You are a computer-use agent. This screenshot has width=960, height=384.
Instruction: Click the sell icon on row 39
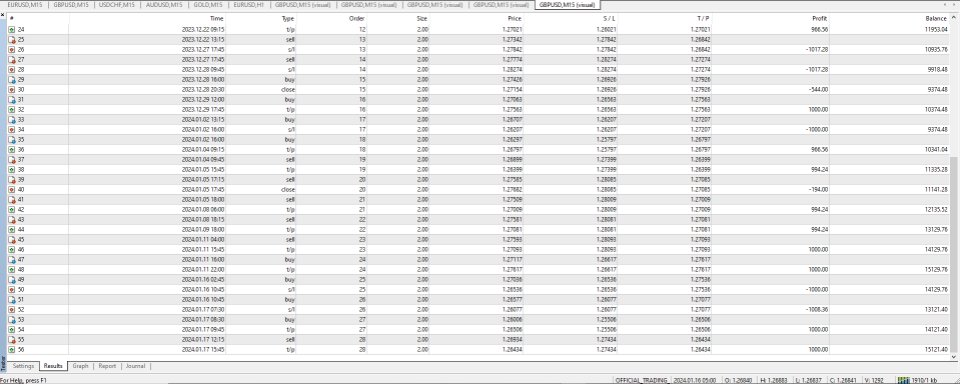(12, 179)
